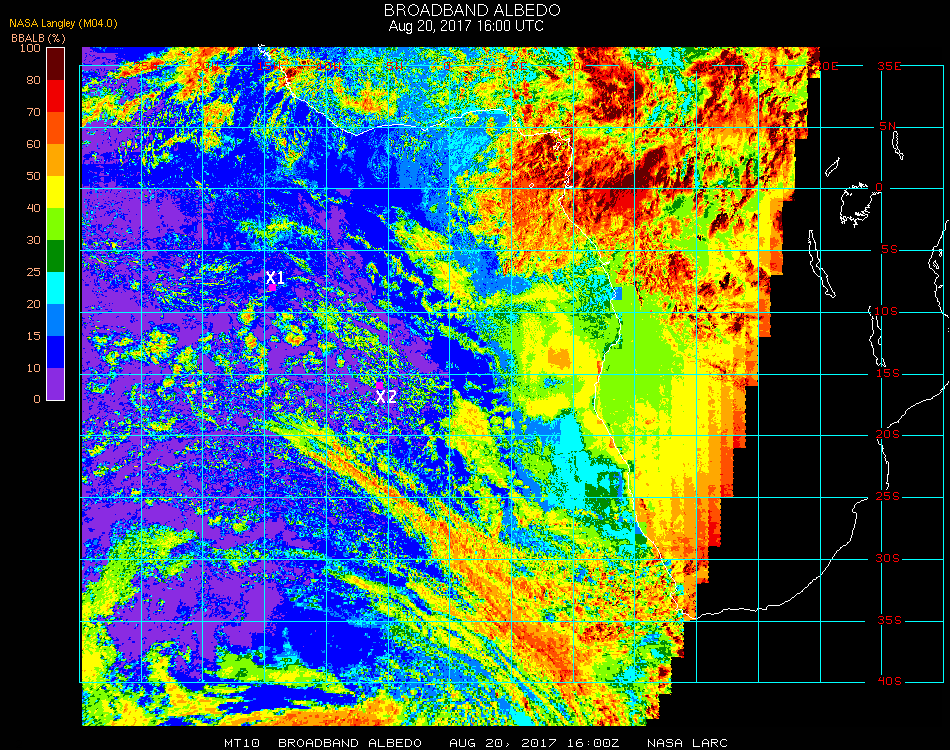
Task: Click the bottom legend value 0
Action: 37,399
